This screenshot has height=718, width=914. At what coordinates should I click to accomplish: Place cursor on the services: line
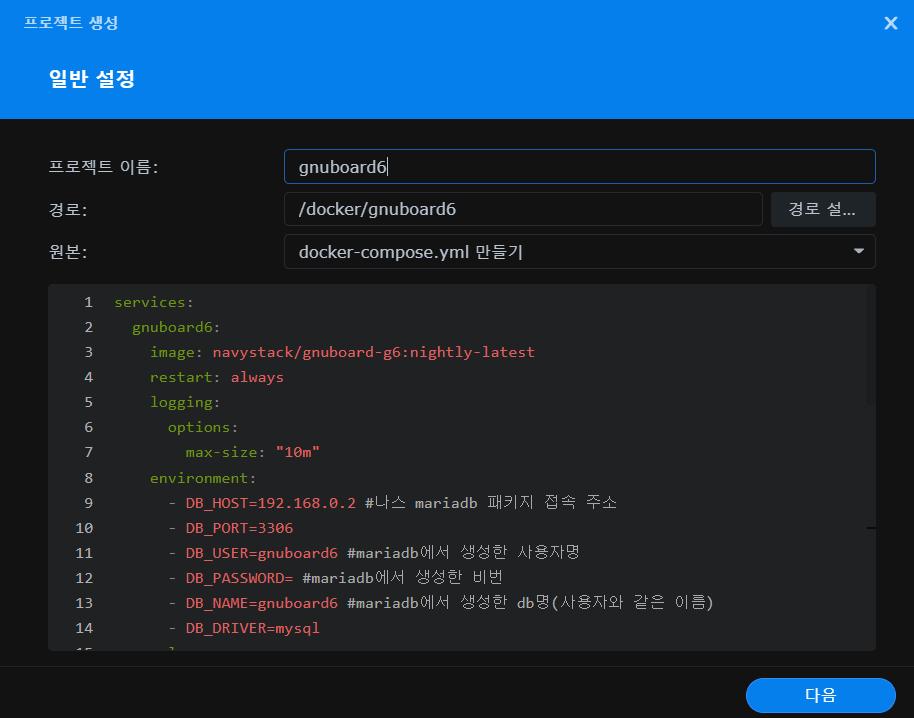click(154, 302)
